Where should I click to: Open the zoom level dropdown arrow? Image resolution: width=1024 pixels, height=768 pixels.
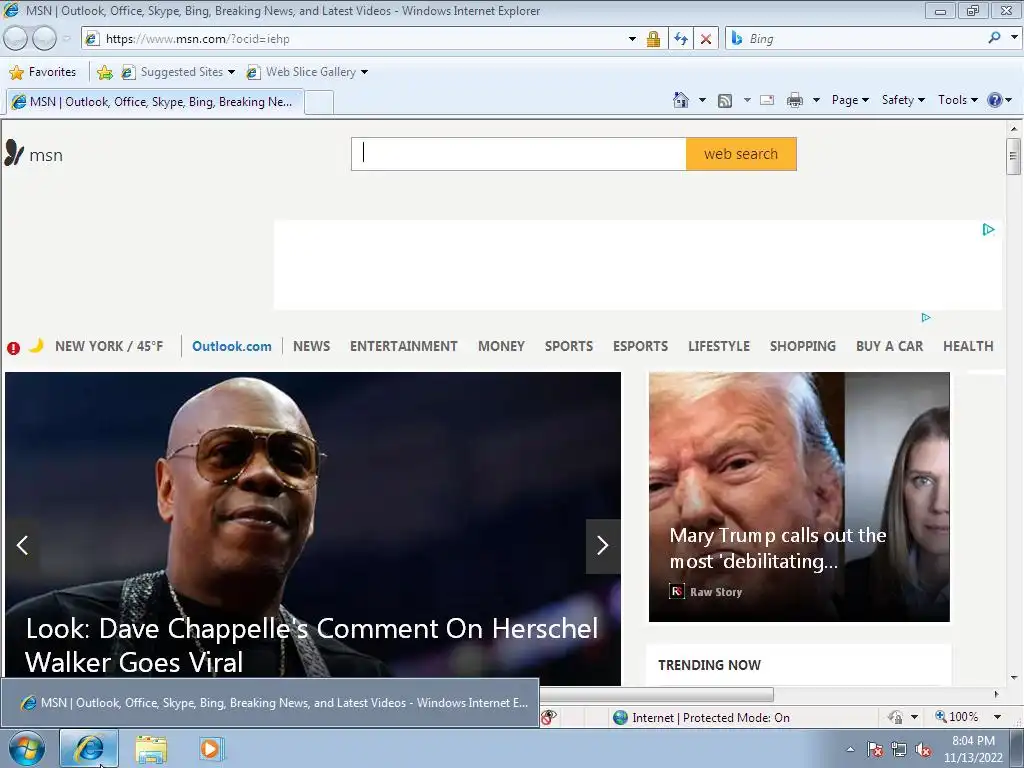click(x=997, y=717)
